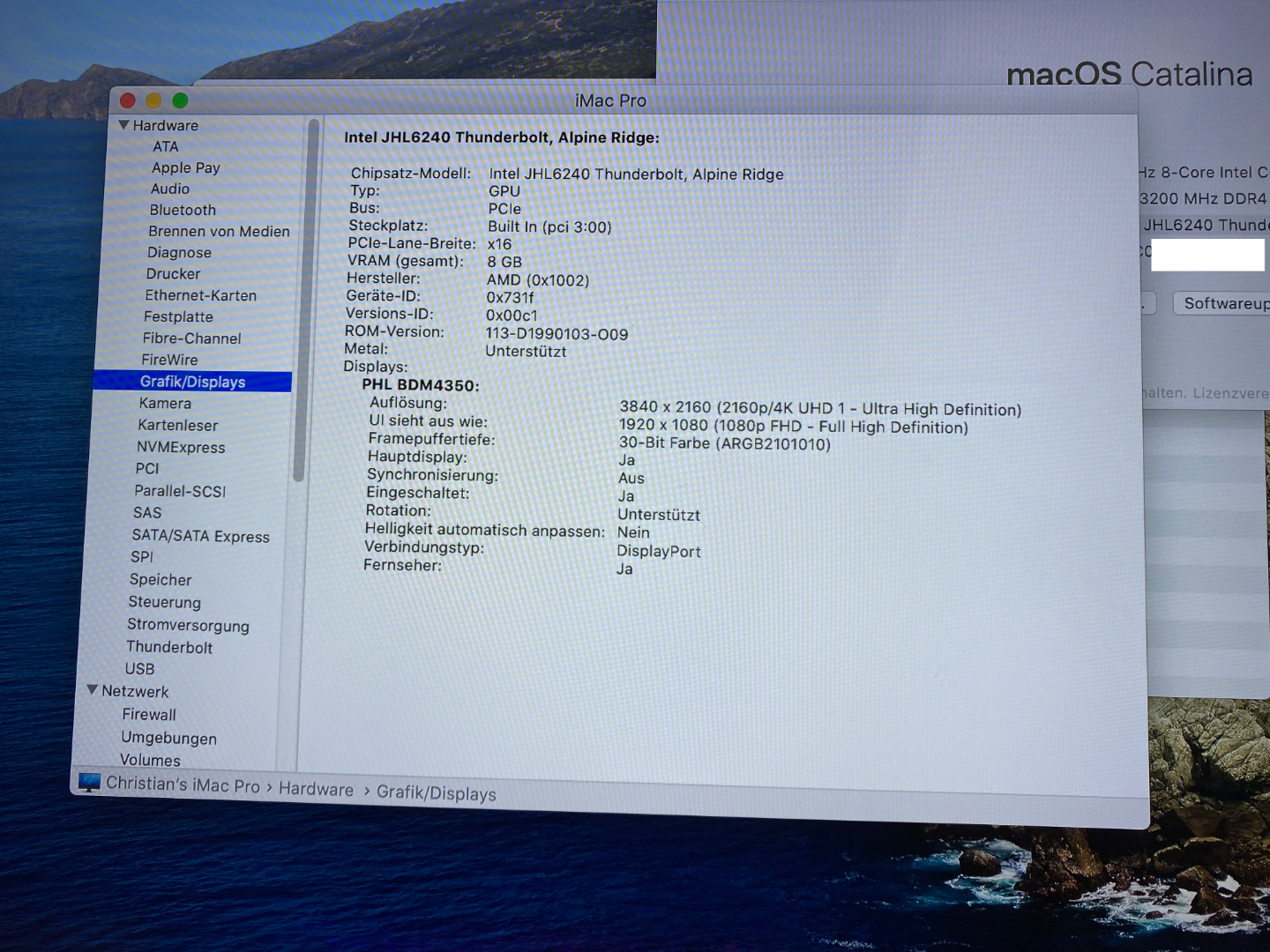Show Stromversorgung information
Viewport: 1270px width, 952px height.
pyautogui.click(x=188, y=625)
